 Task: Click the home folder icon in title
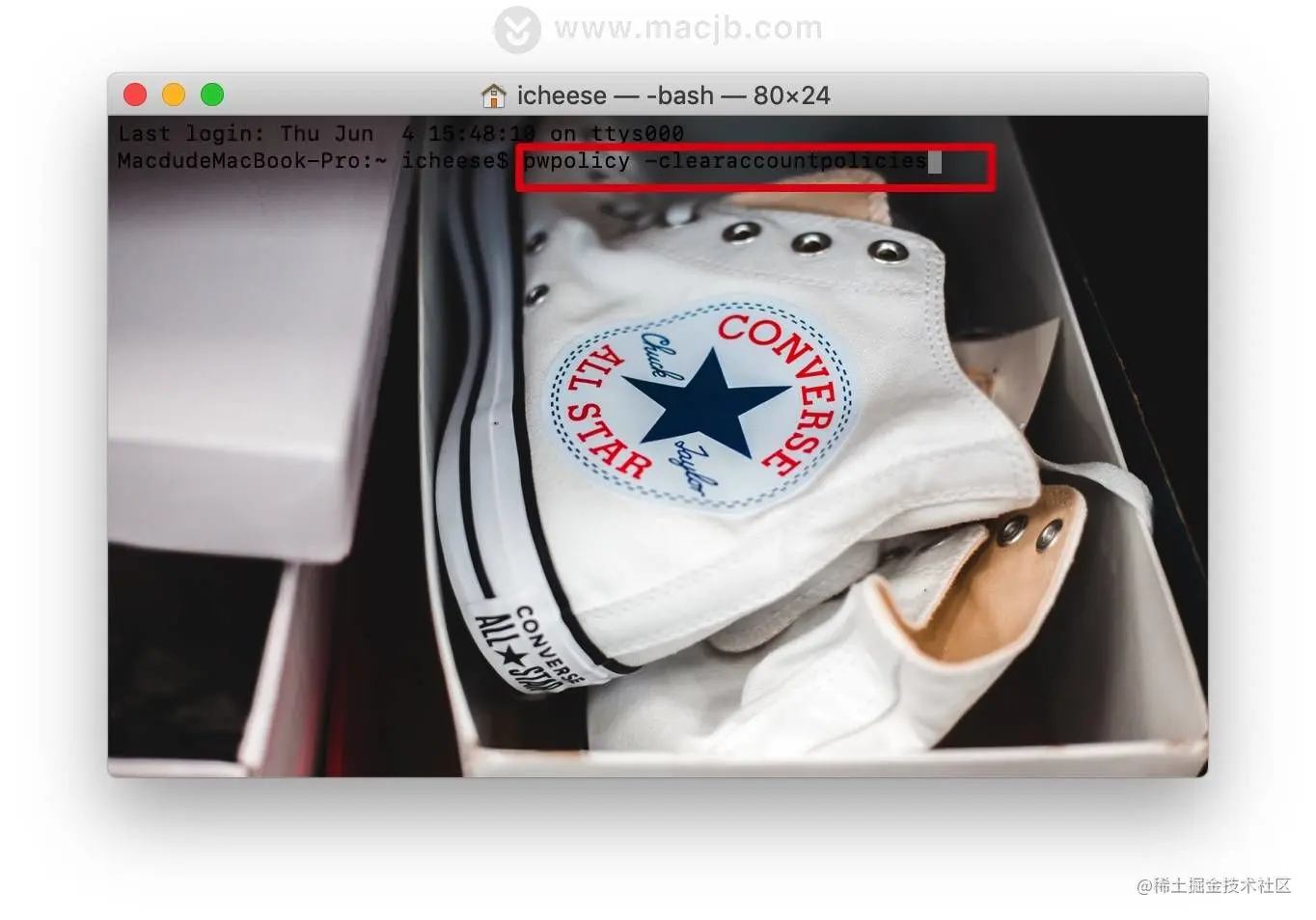click(x=493, y=95)
